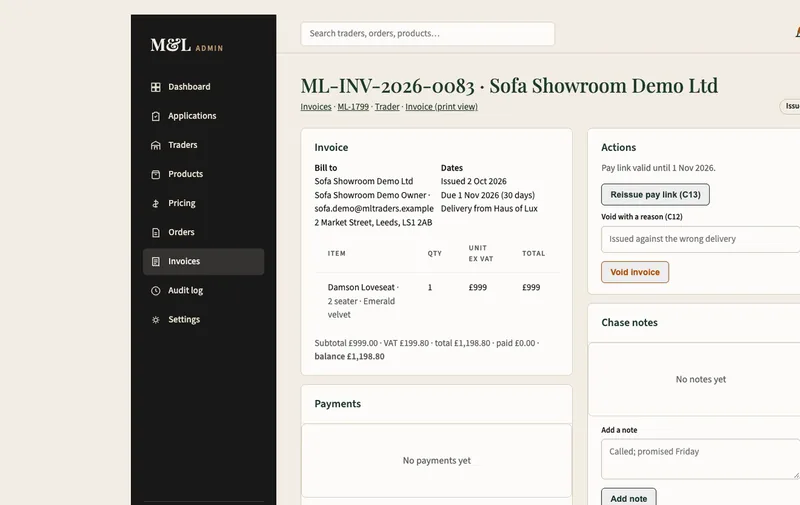Open the Dashboard menu item

203,87
